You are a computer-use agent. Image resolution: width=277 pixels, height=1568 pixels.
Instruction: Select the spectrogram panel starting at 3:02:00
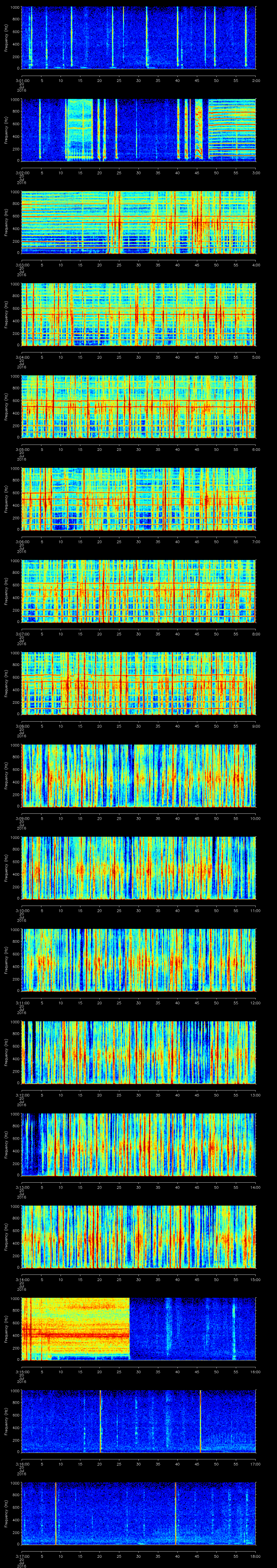(x=139, y=130)
